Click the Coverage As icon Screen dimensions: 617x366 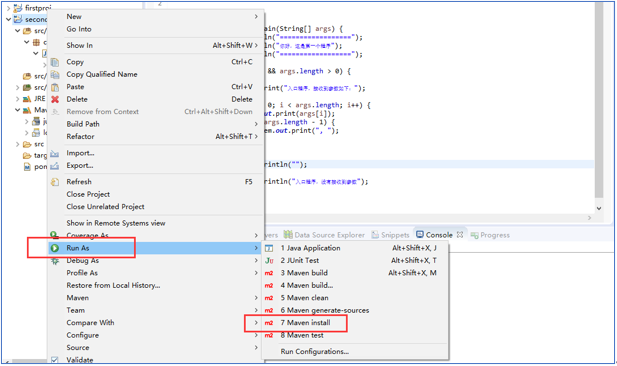55,235
